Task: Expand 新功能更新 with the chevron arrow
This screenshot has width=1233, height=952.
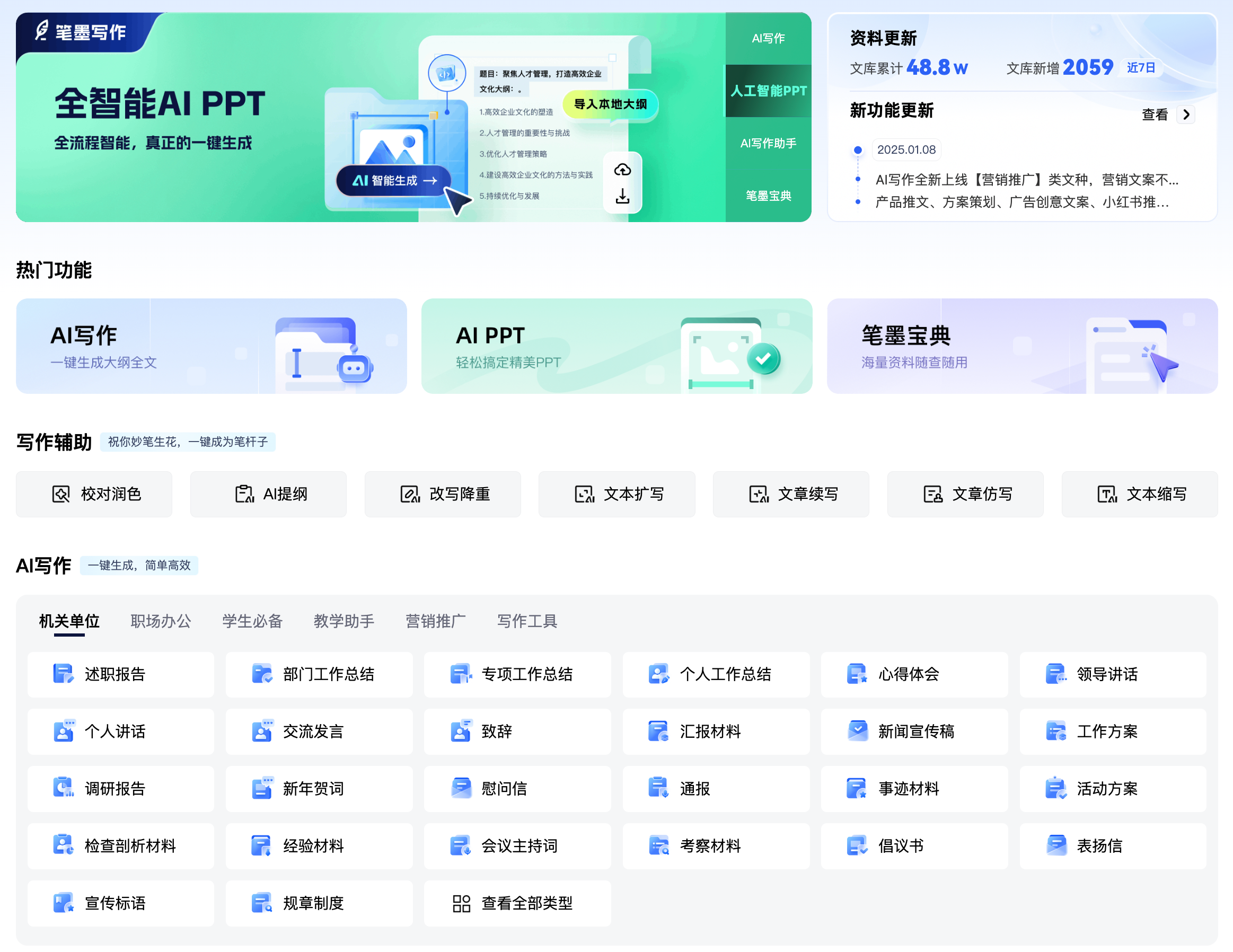Action: (x=1186, y=114)
